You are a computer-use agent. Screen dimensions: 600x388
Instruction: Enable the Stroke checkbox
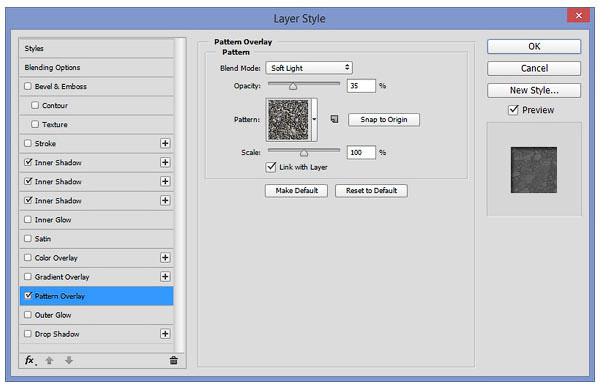click(28, 143)
